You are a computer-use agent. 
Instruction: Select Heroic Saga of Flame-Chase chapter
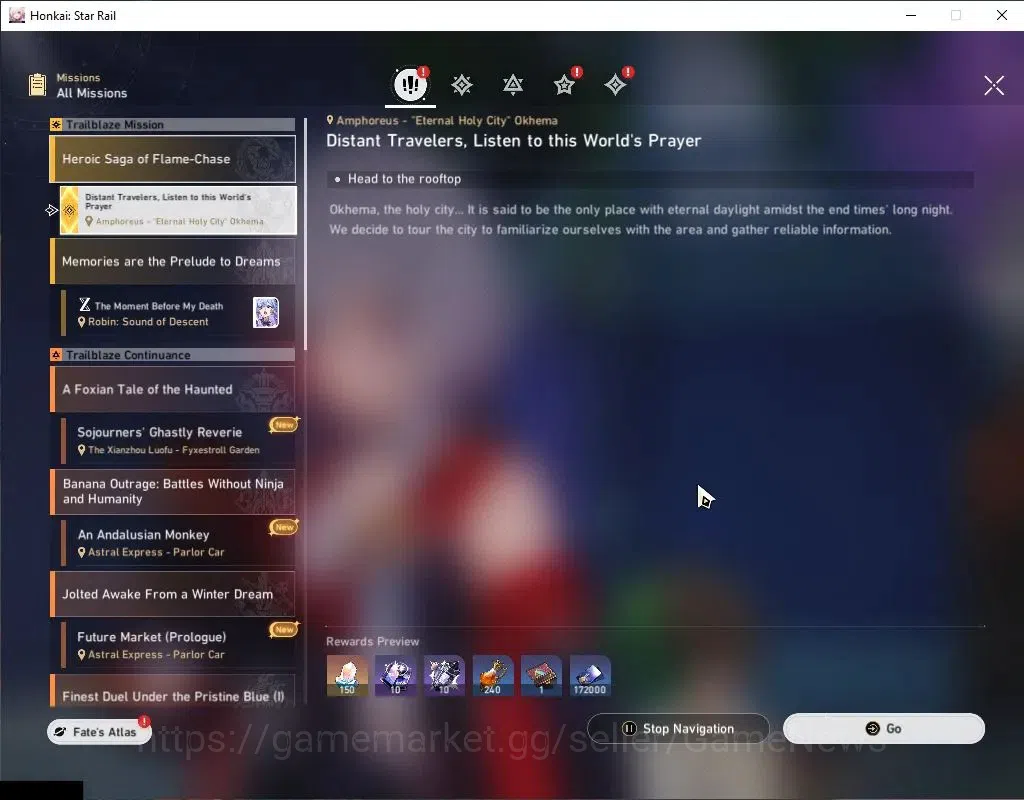(172, 159)
